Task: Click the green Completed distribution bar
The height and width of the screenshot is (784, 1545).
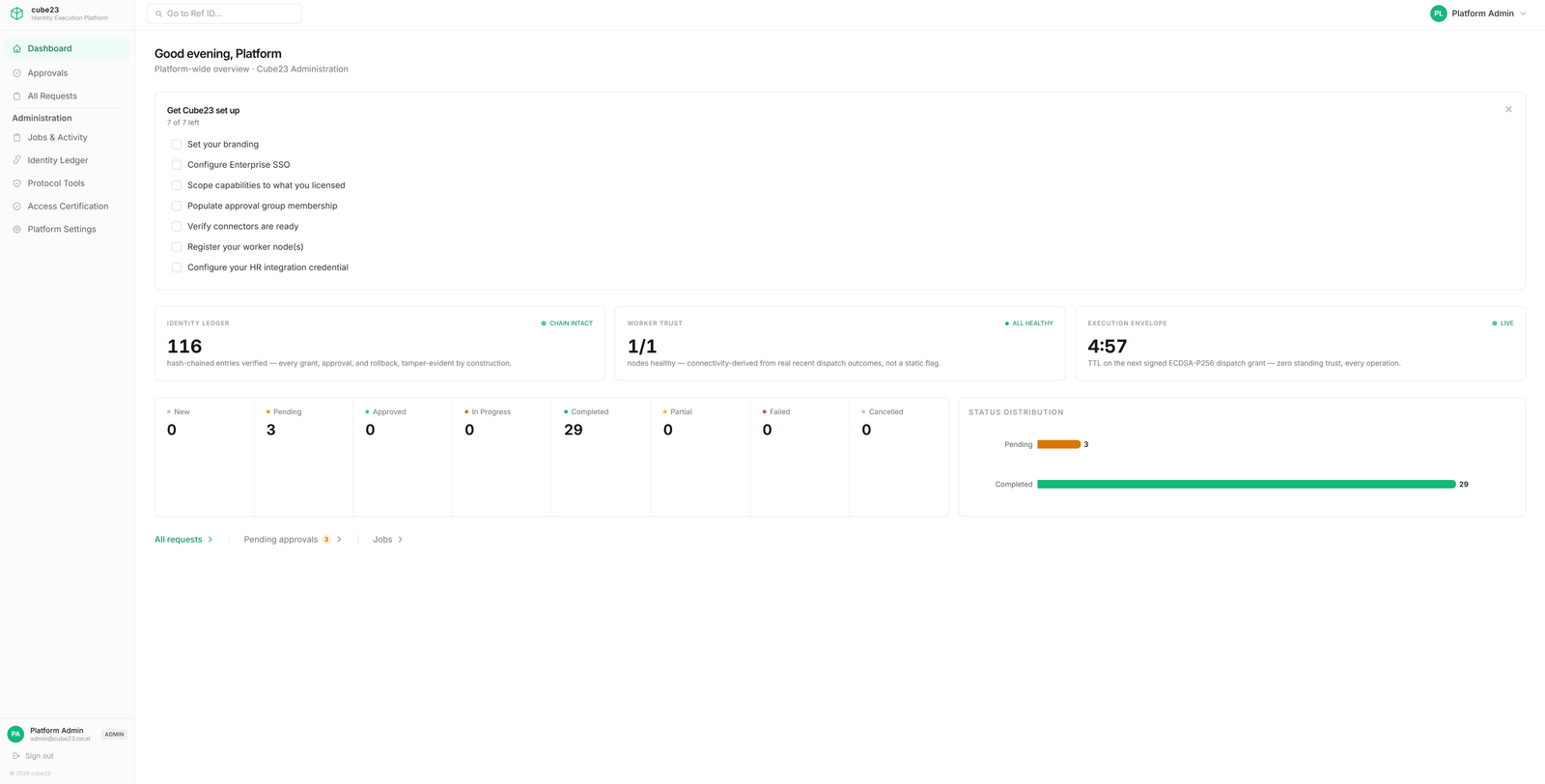Action: click(x=1247, y=485)
